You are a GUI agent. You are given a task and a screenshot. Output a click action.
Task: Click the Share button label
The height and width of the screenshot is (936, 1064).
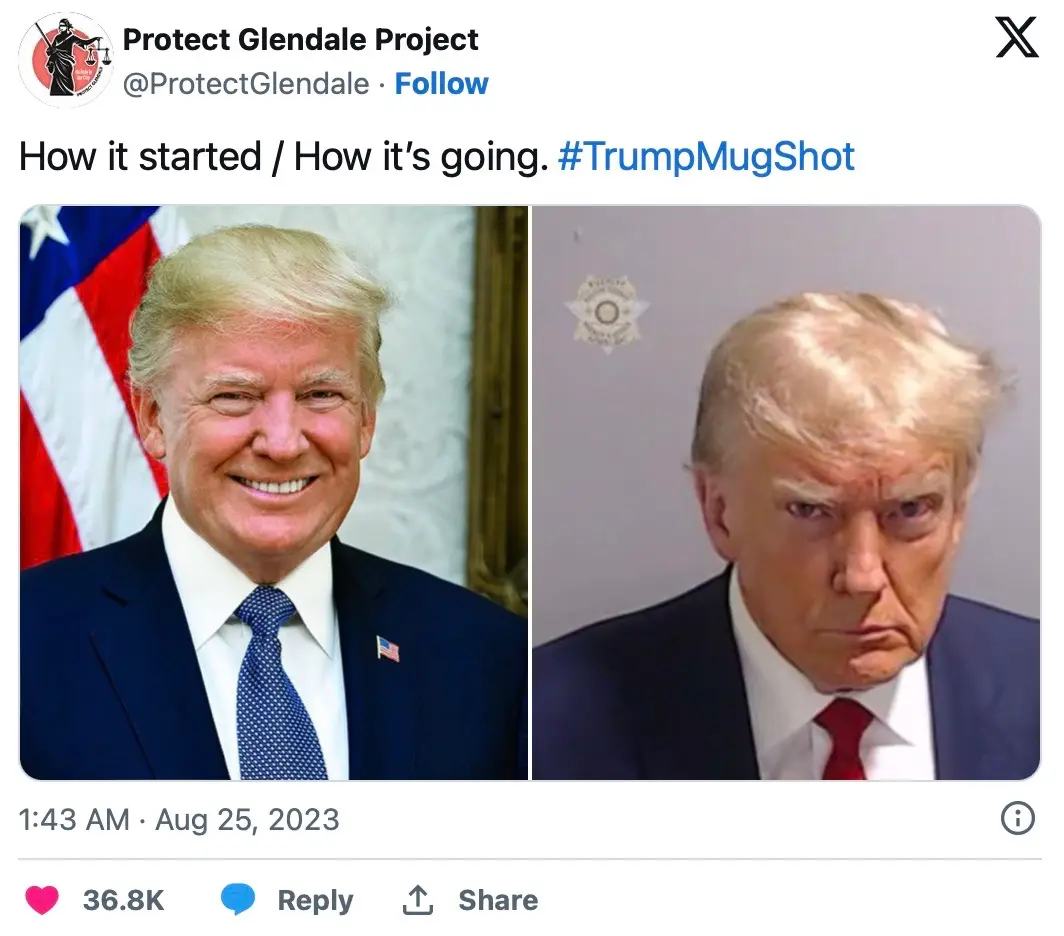pos(498,900)
